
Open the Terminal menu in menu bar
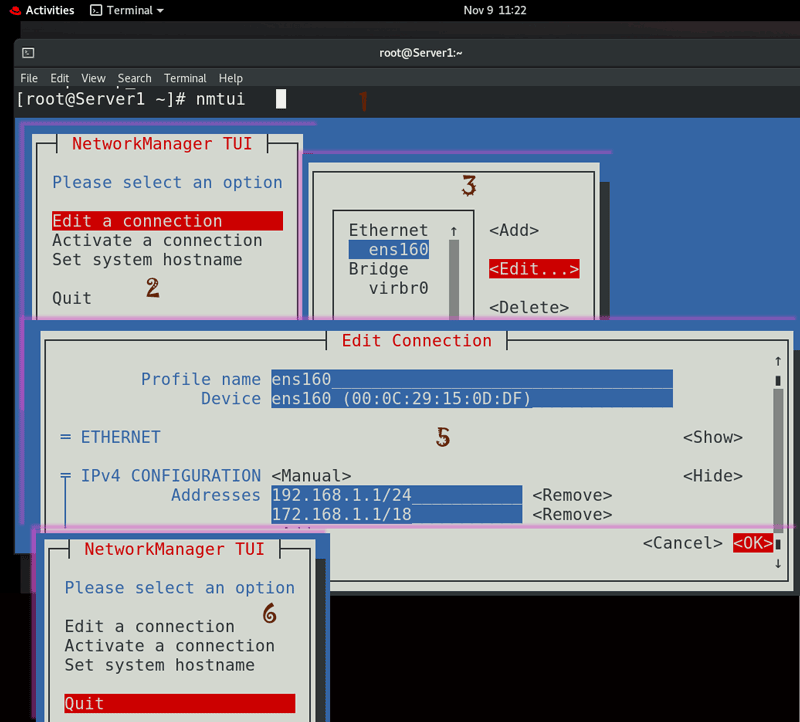[185, 78]
